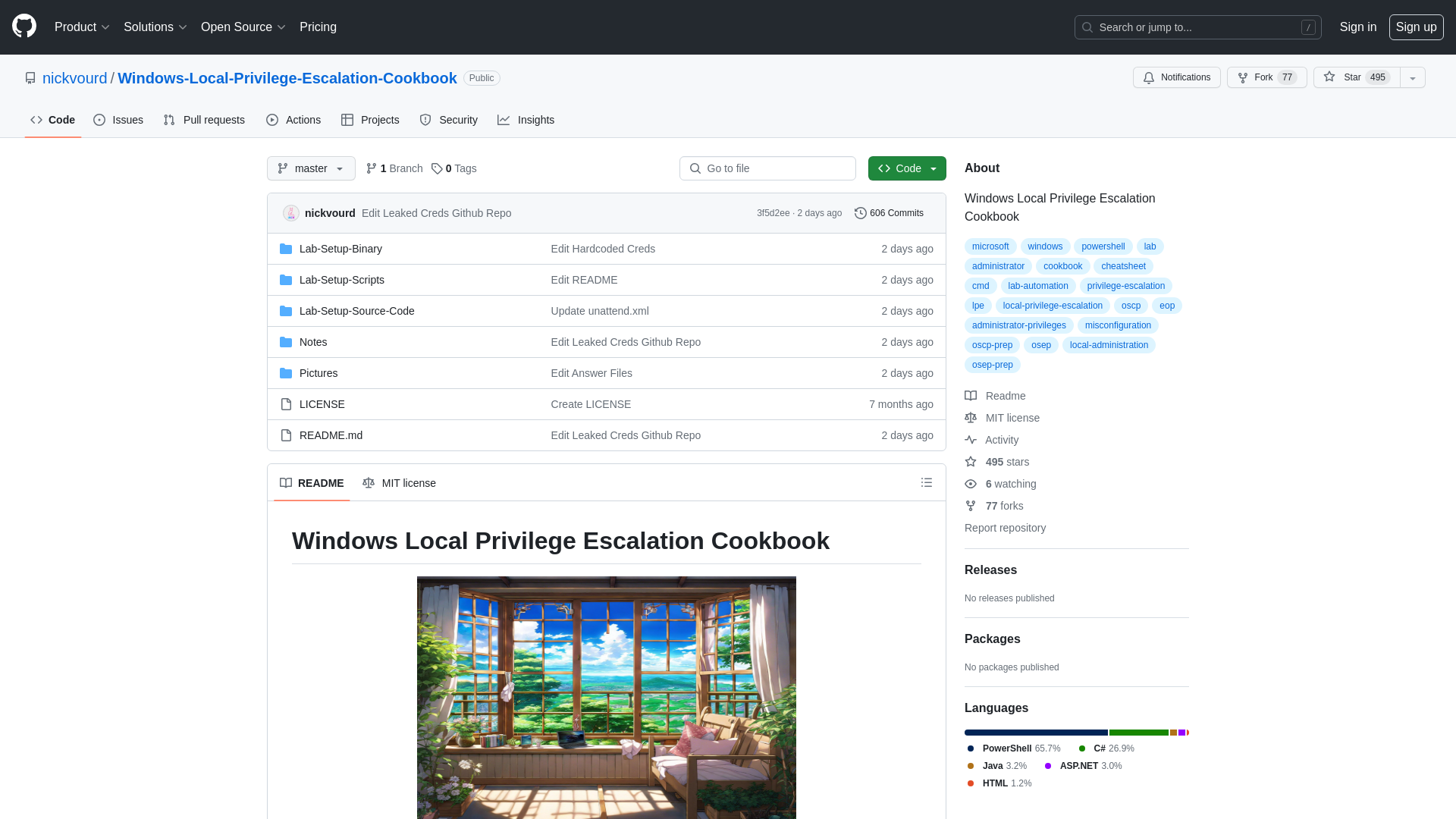This screenshot has height=819, width=1456.
Task: Click the history clock icon for commits
Action: [861, 213]
